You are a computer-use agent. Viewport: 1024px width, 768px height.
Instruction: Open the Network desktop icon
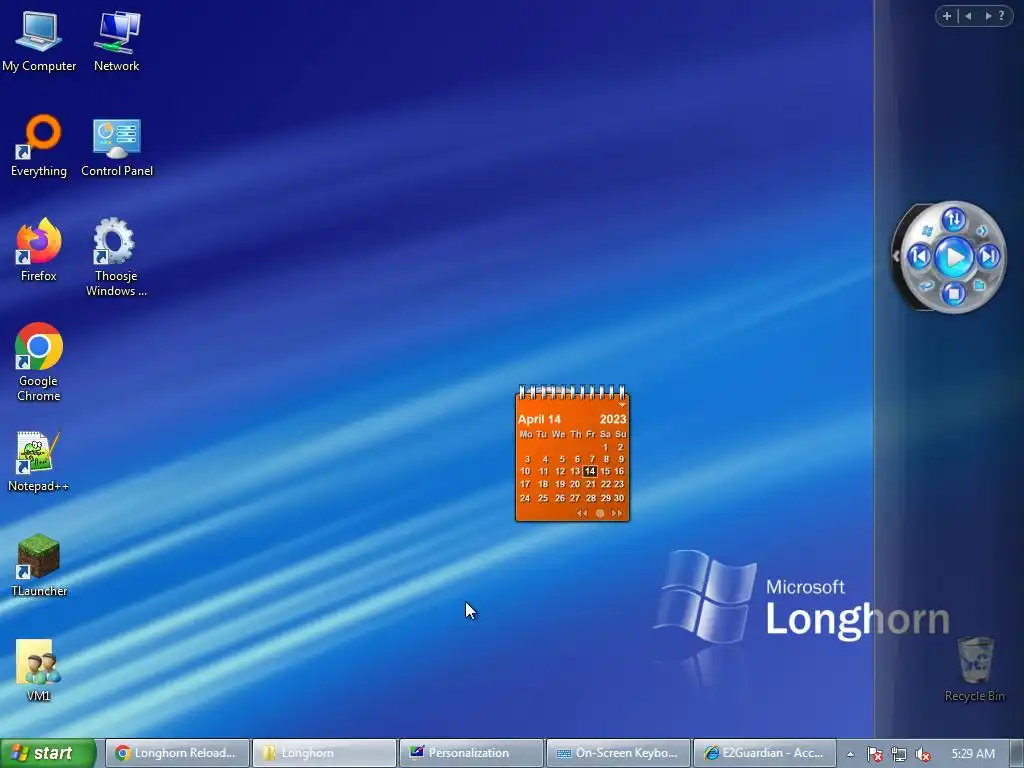tap(116, 40)
